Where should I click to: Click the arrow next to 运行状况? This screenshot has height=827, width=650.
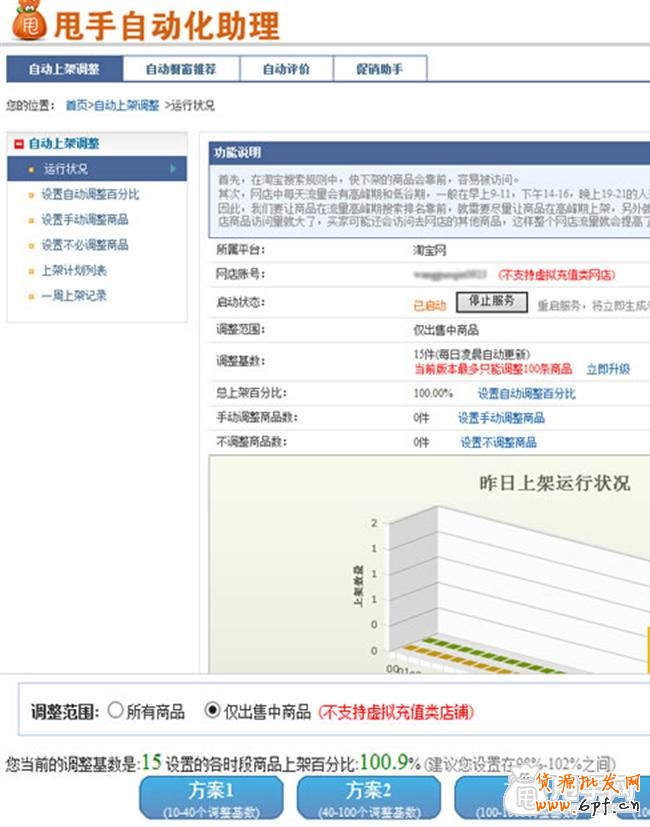[x=173, y=169]
